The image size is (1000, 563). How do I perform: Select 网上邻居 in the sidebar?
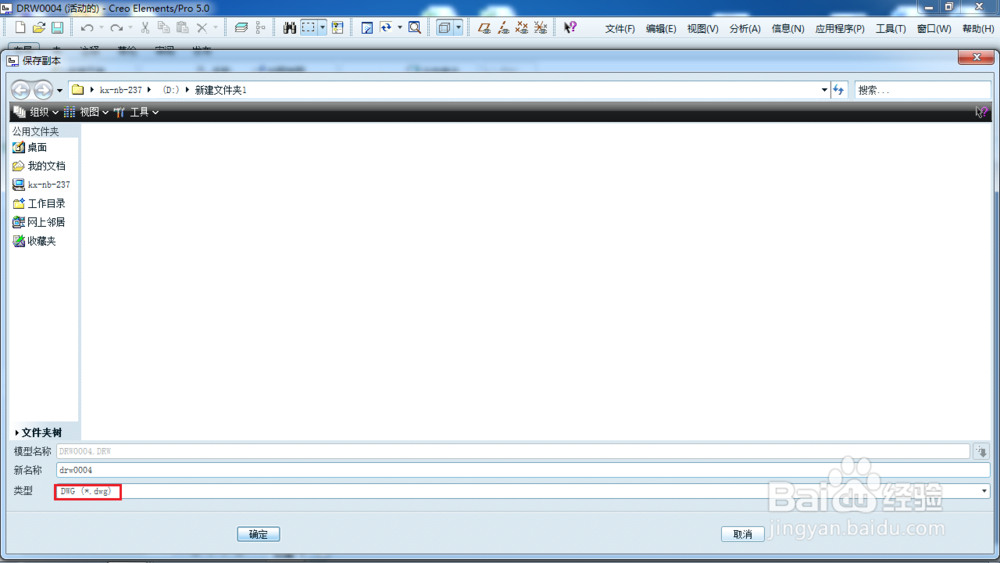pyautogui.click(x=39, y=222)
